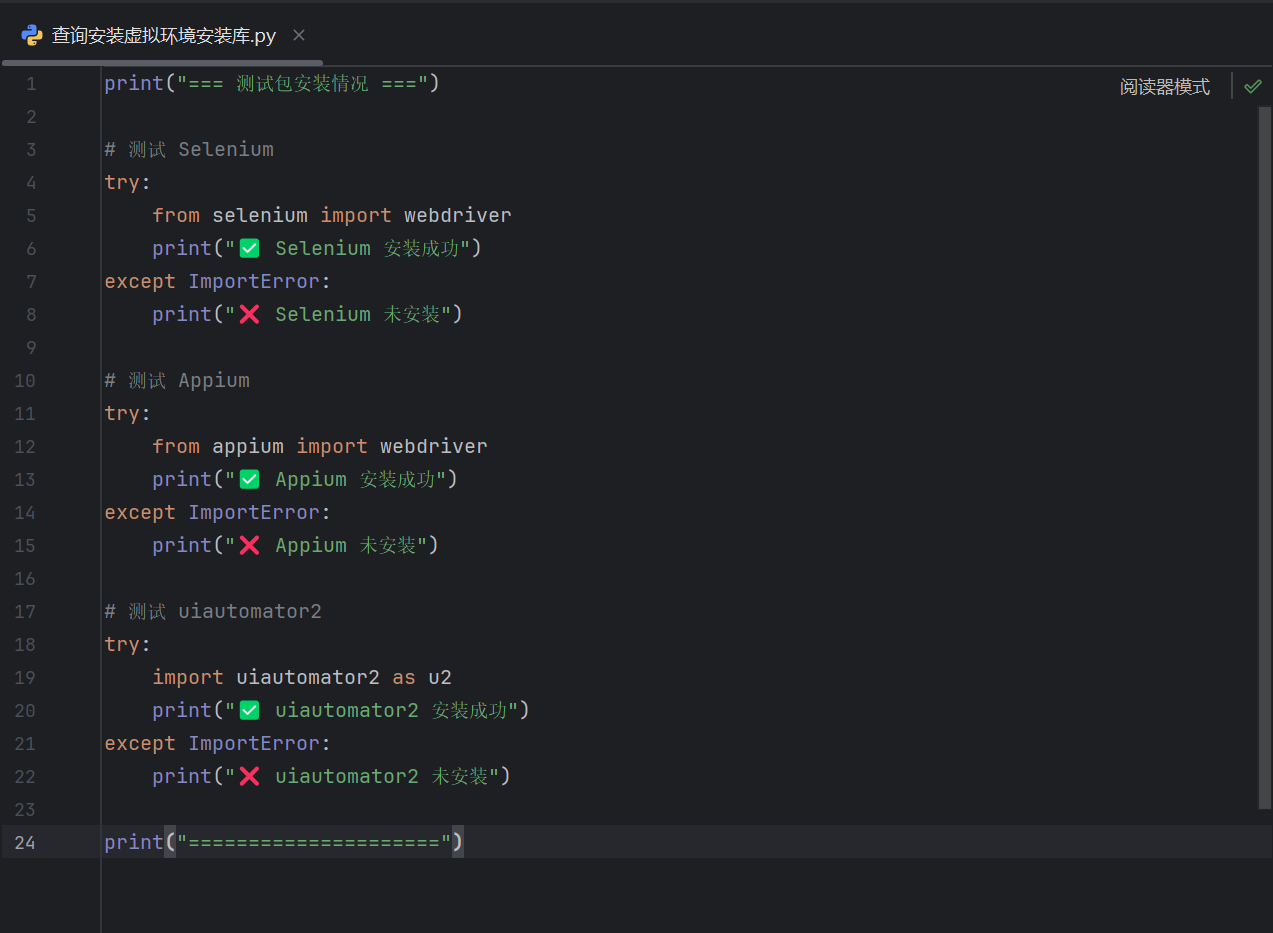Image resolution: width=1273 pixels, height=933 pixels.
Task: Click line number 18 in the gutter
Action: [x=25, y=645]
